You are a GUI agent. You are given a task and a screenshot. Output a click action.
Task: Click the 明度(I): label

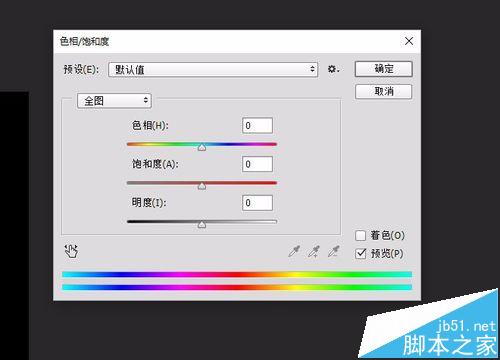(149, 202)
